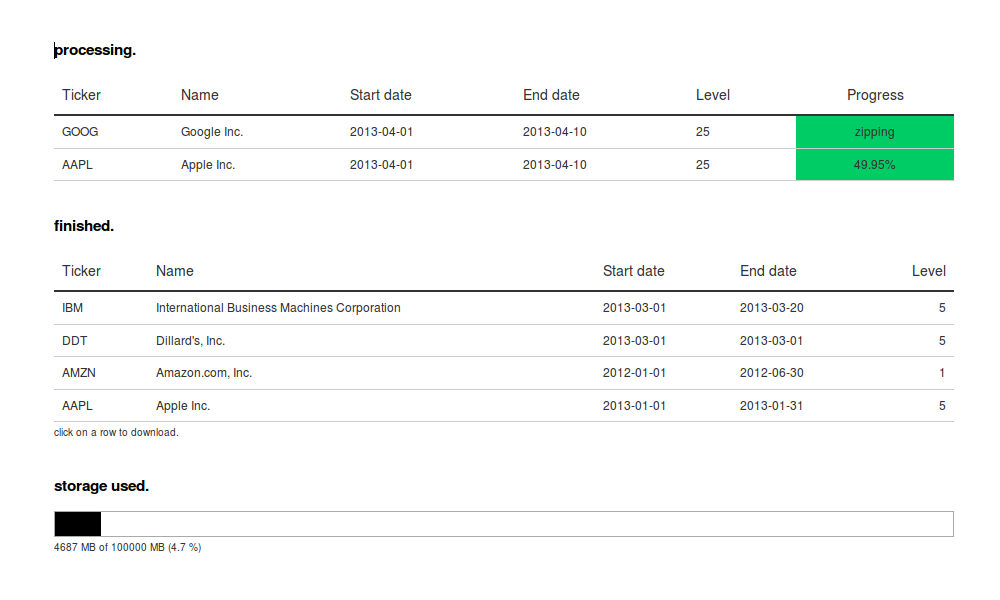The width and height of the screenshot is (1000, 600).
Task: Click the GOOG ticker cell
Action: click(80, 132)
